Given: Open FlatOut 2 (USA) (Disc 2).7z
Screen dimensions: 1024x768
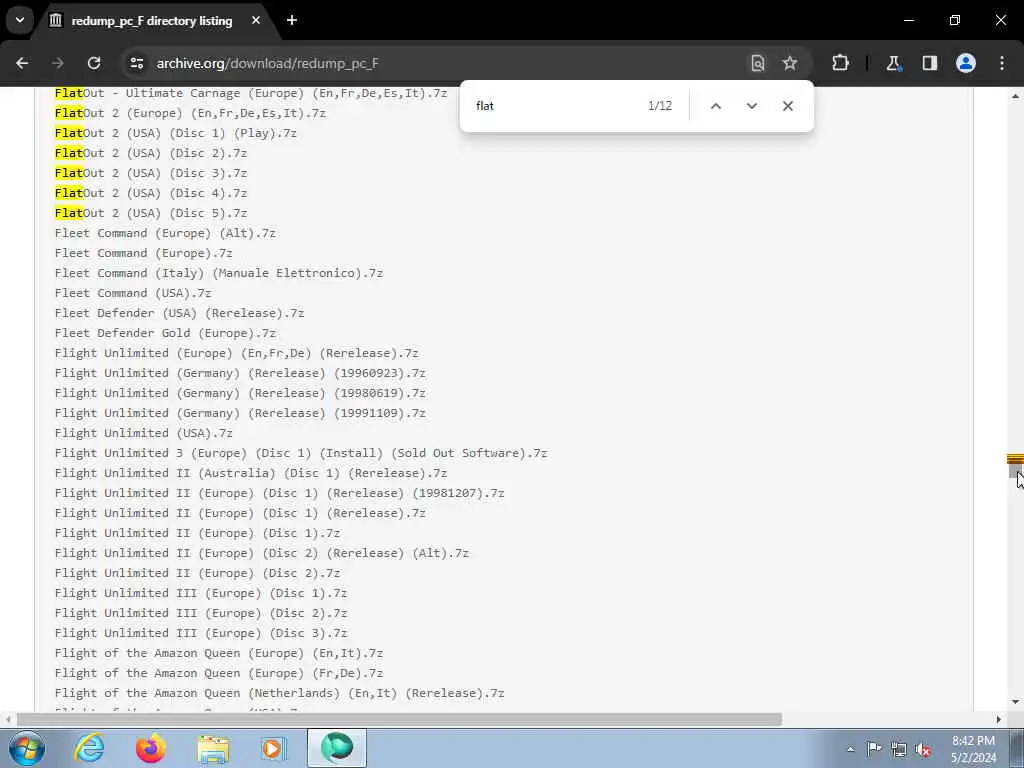Looking at the screenshot, I should 151,153.
